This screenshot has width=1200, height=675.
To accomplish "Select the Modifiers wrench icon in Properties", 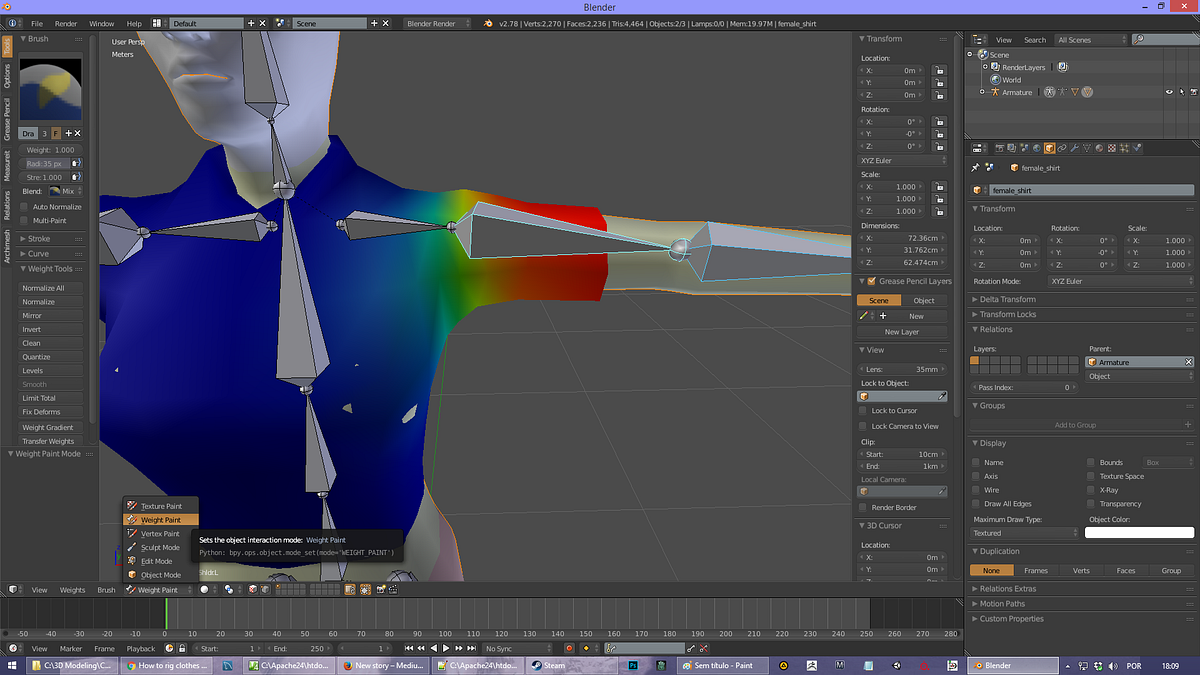I will (1074, 147).
